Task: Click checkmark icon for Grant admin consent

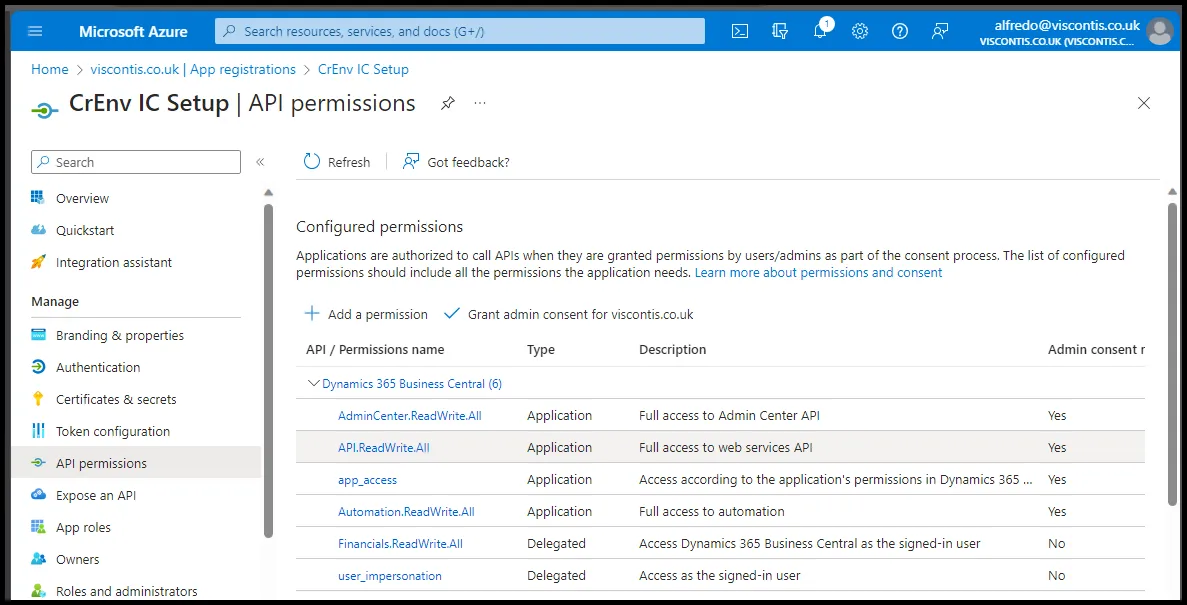Action: click(452, 313)
